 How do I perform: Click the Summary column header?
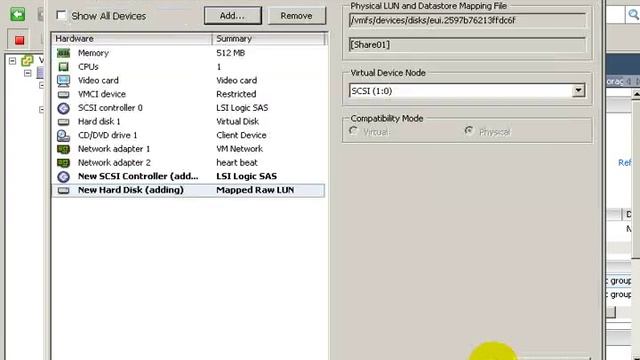269,39
